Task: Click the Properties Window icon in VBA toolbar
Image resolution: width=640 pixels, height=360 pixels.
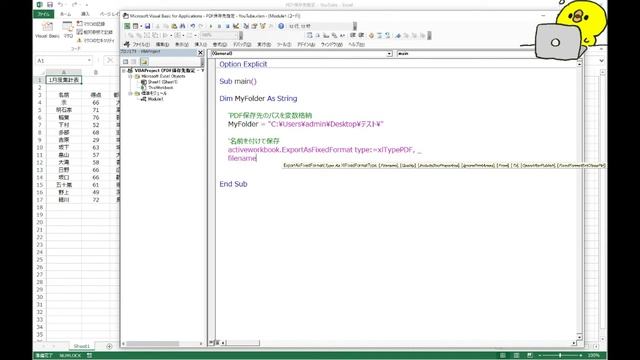Action: tap(254, 26)
